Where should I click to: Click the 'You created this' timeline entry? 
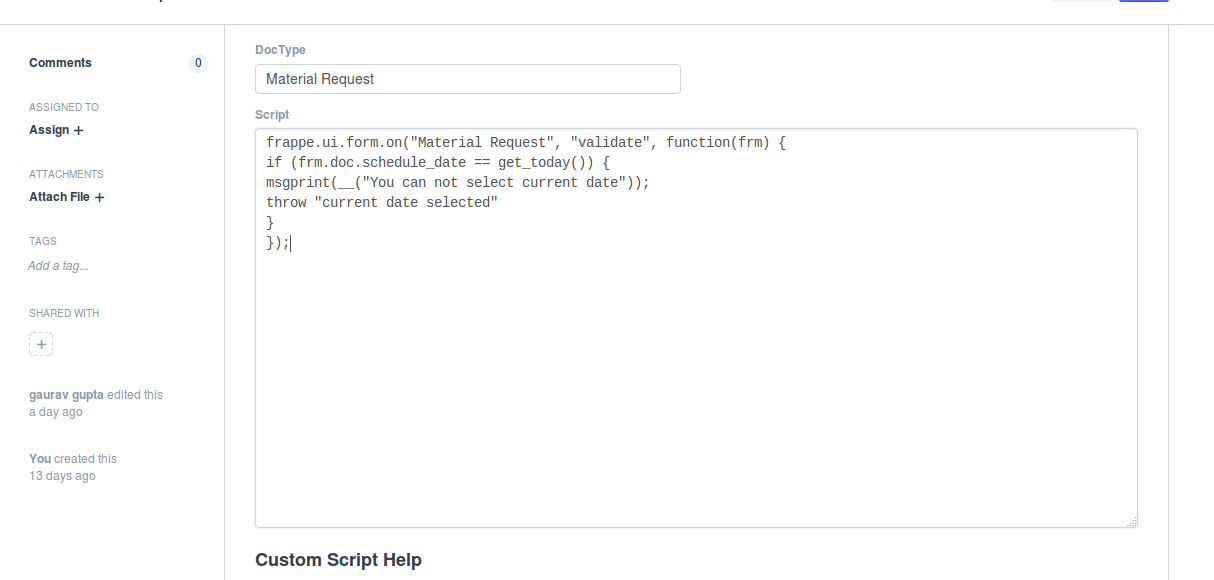(73, 459)
